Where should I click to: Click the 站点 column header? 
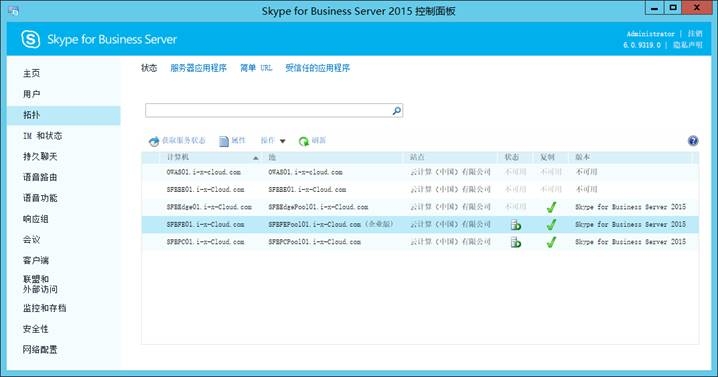(417, 157)
